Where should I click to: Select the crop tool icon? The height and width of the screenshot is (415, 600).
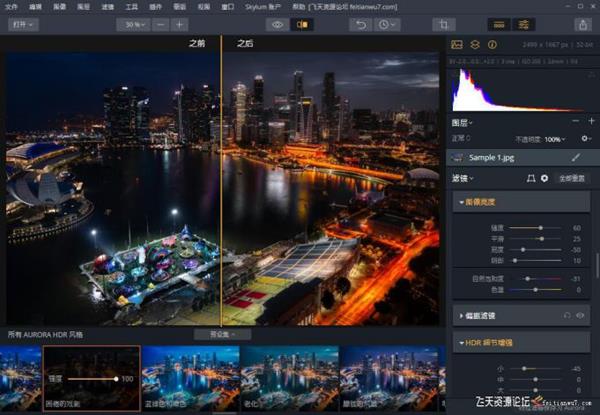coord(443,24)
